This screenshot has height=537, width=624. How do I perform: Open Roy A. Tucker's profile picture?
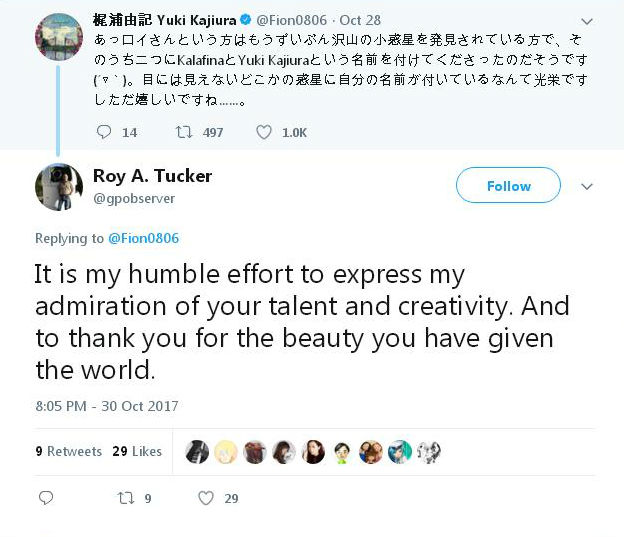click(x=59, y=187)
